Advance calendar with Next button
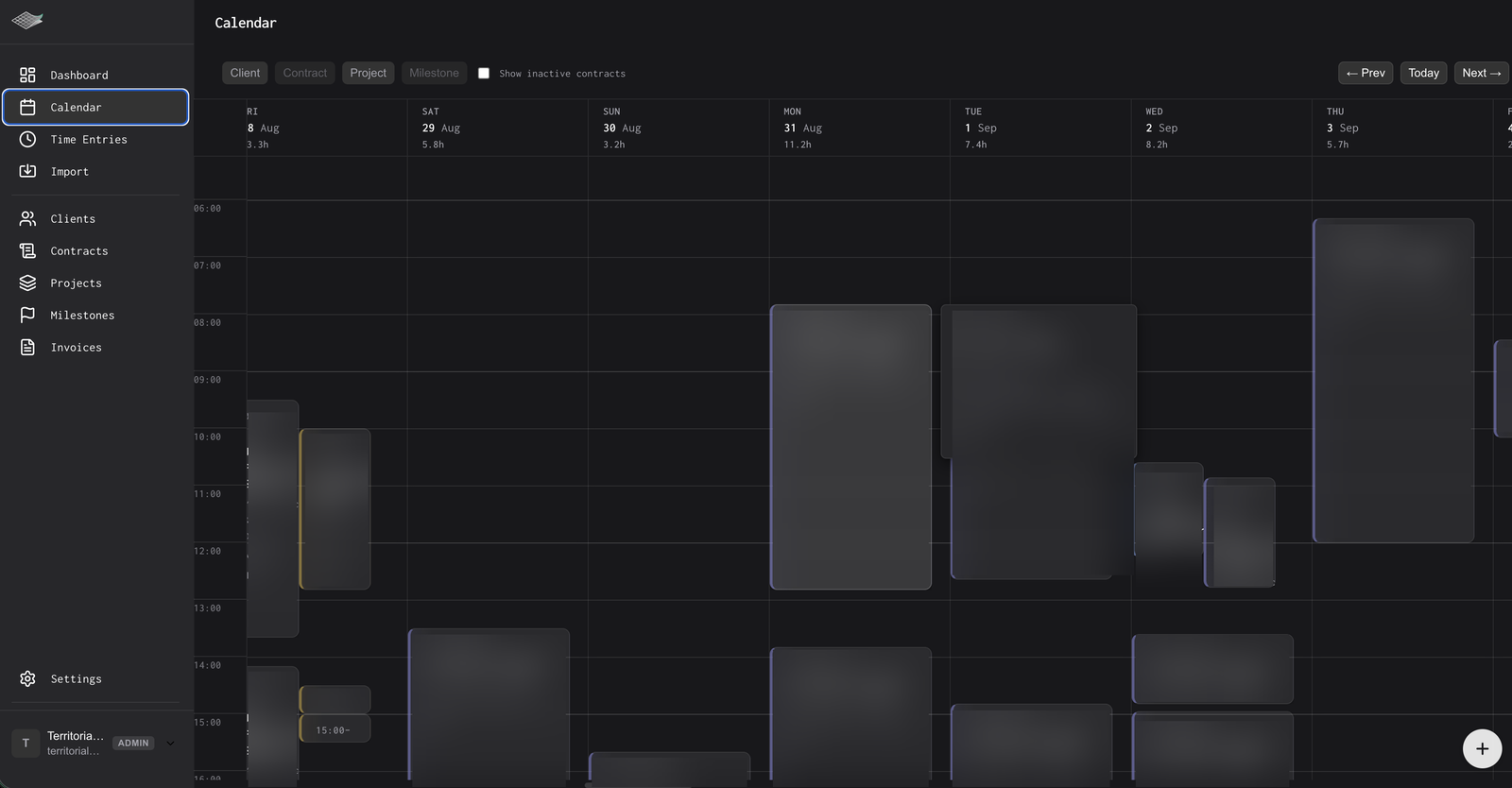Screen dimensions: 1512x788 (1481, 73)
